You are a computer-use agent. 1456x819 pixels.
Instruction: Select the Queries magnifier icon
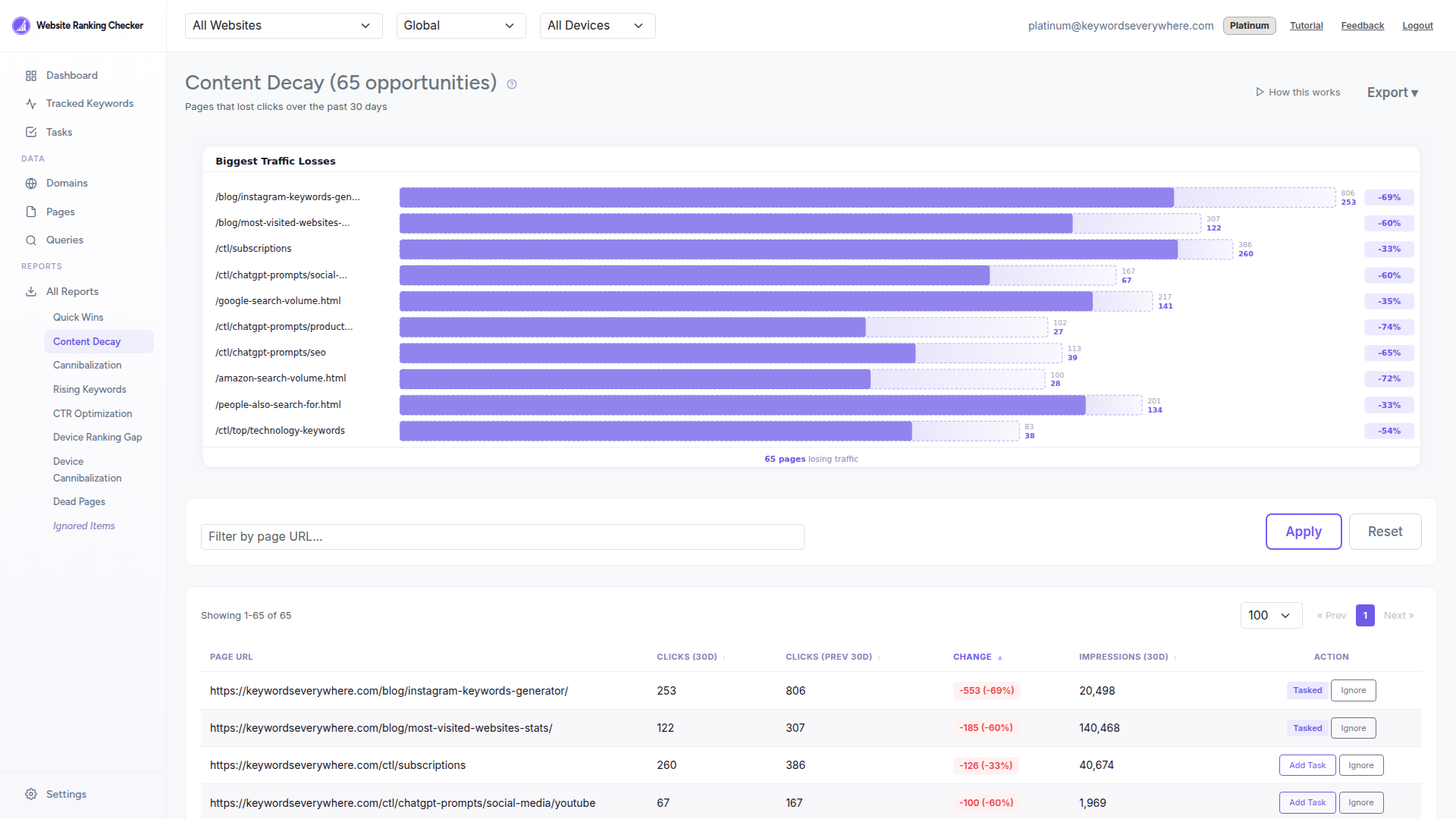pos(31,240)
